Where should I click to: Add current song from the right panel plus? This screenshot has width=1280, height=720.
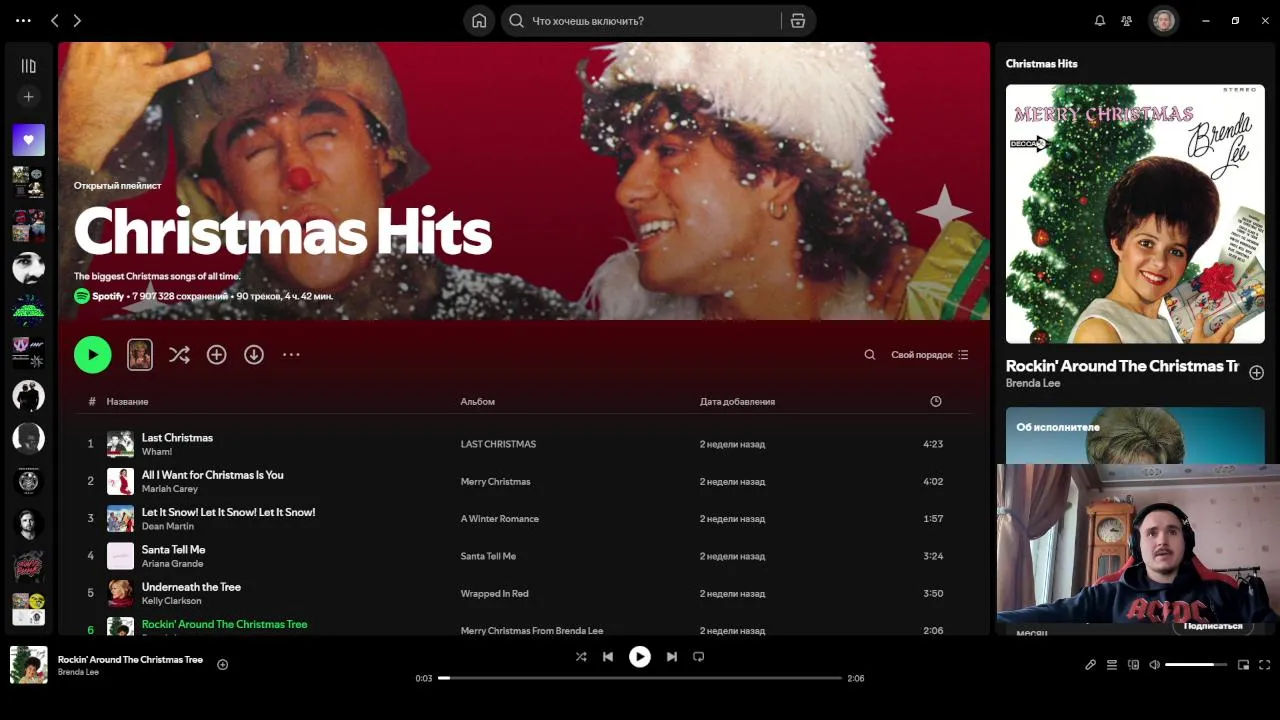[x=1257, y=373]
